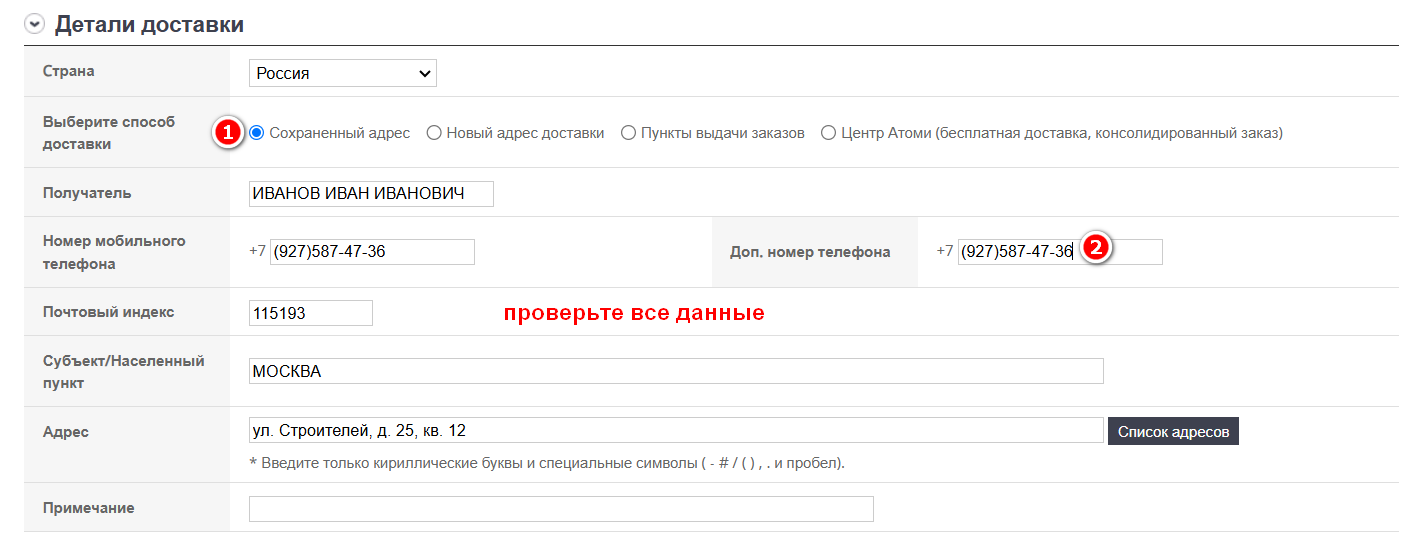Open the Страна country dropdown

[x=342, y=73]
